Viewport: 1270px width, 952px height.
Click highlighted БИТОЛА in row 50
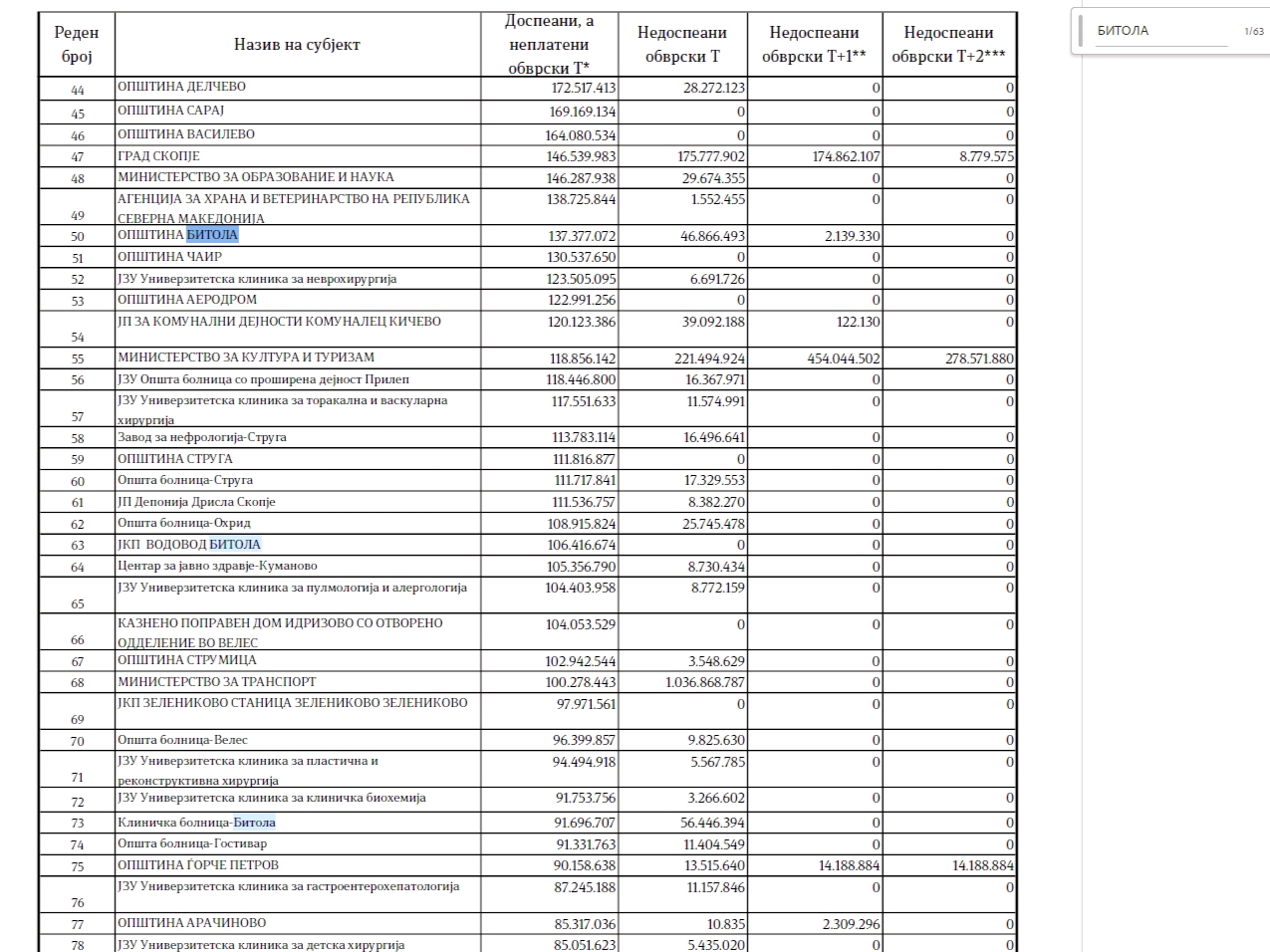tap(212, 235)
